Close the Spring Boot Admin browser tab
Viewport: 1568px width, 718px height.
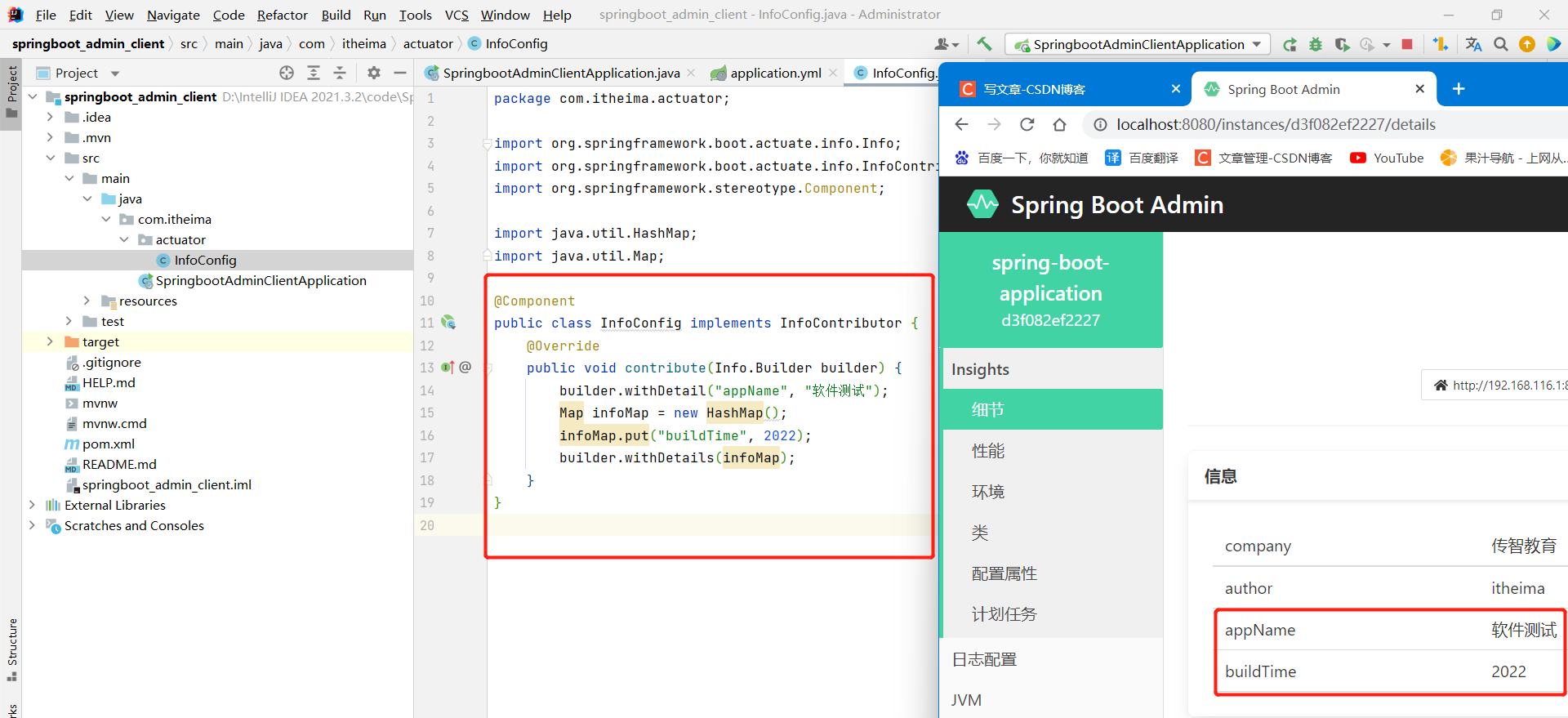point(1420,88)
